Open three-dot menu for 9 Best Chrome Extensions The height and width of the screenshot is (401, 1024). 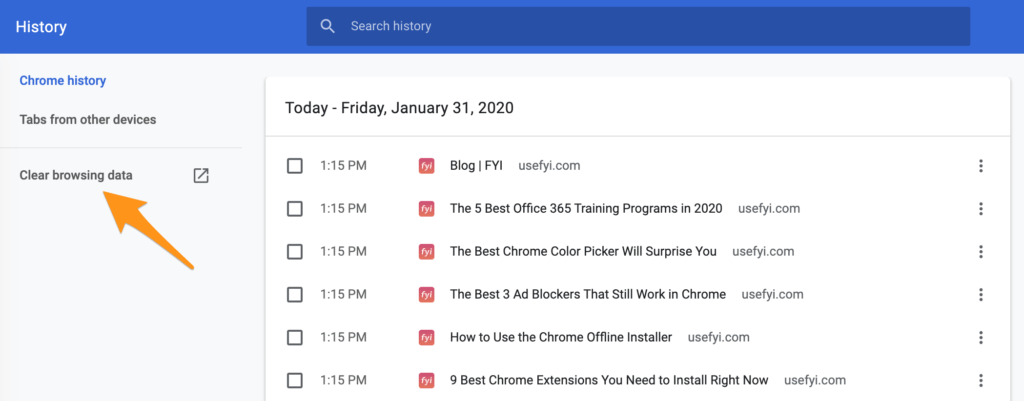pos(980,380)
